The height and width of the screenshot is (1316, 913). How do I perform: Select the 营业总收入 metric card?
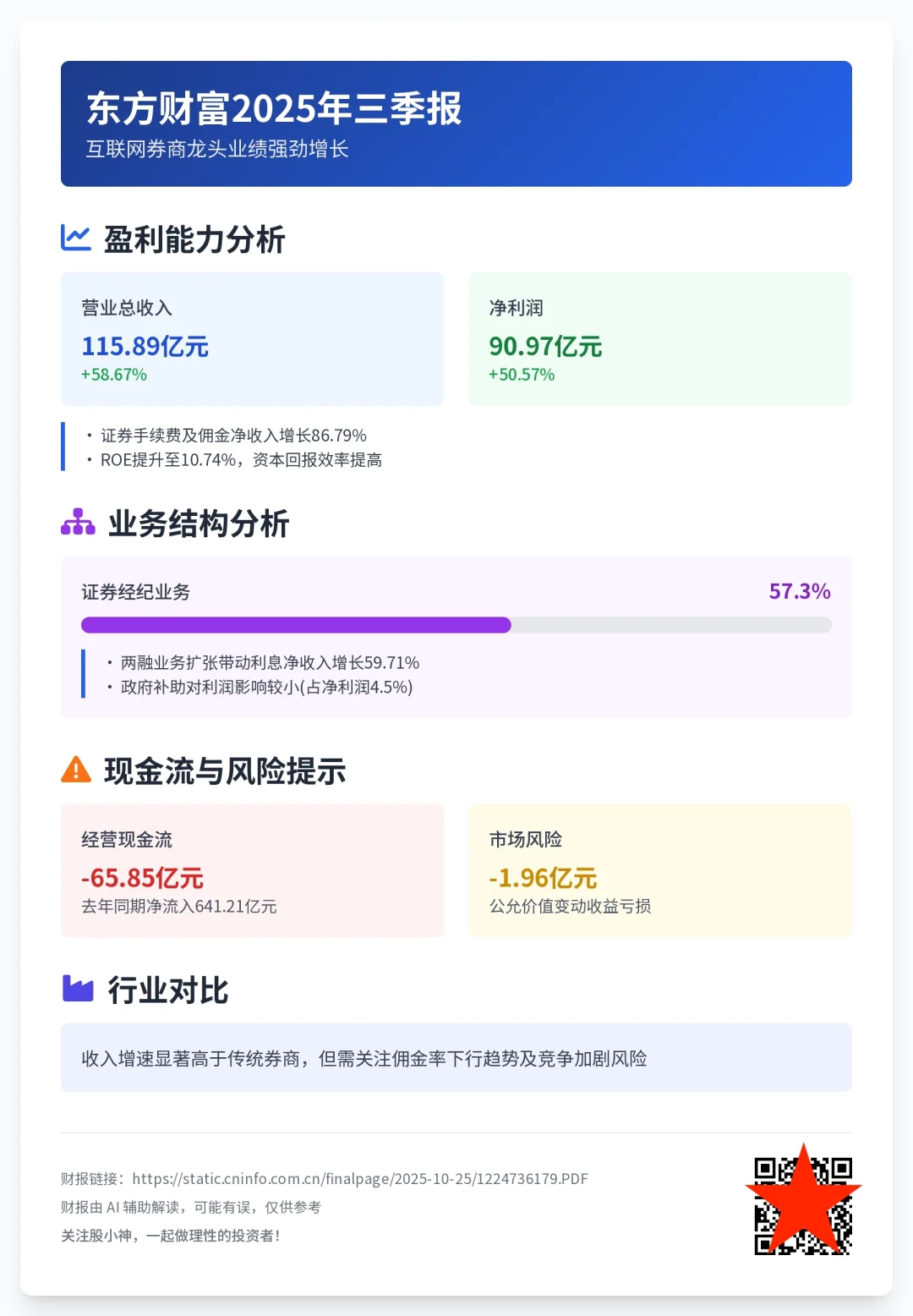tap(251, 337)
